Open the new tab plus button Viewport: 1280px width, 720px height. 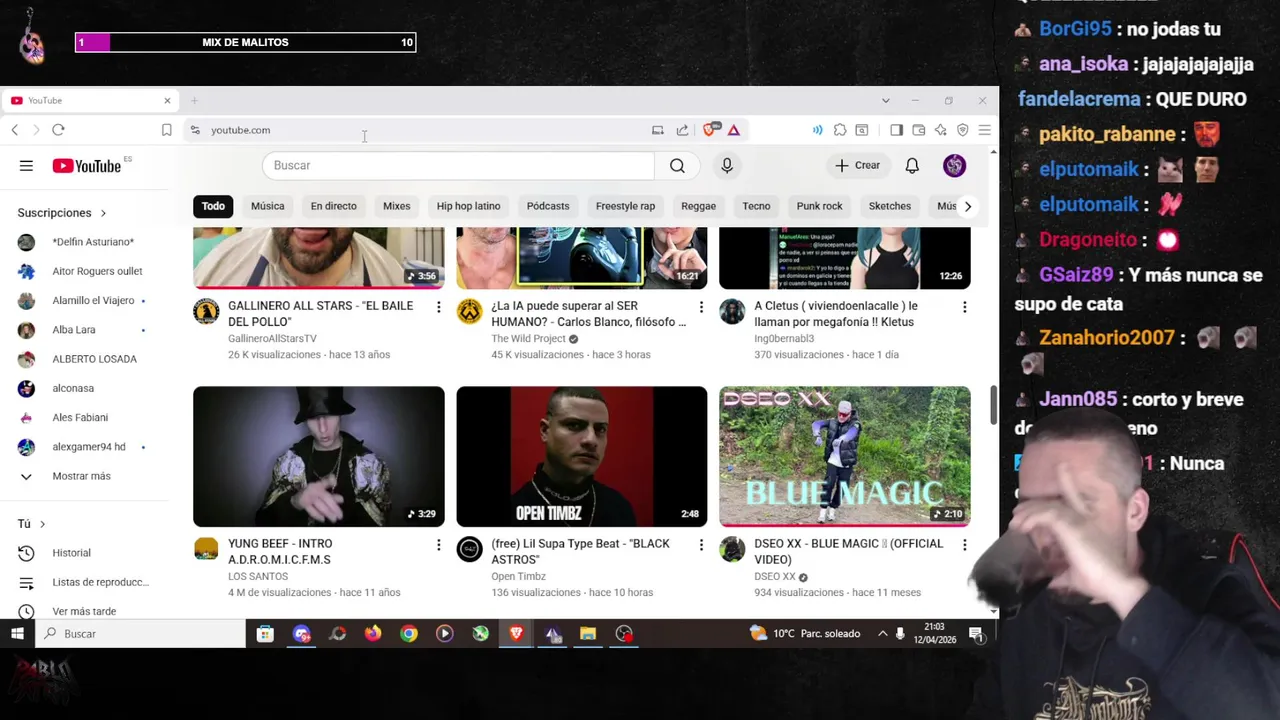(194, 100)
